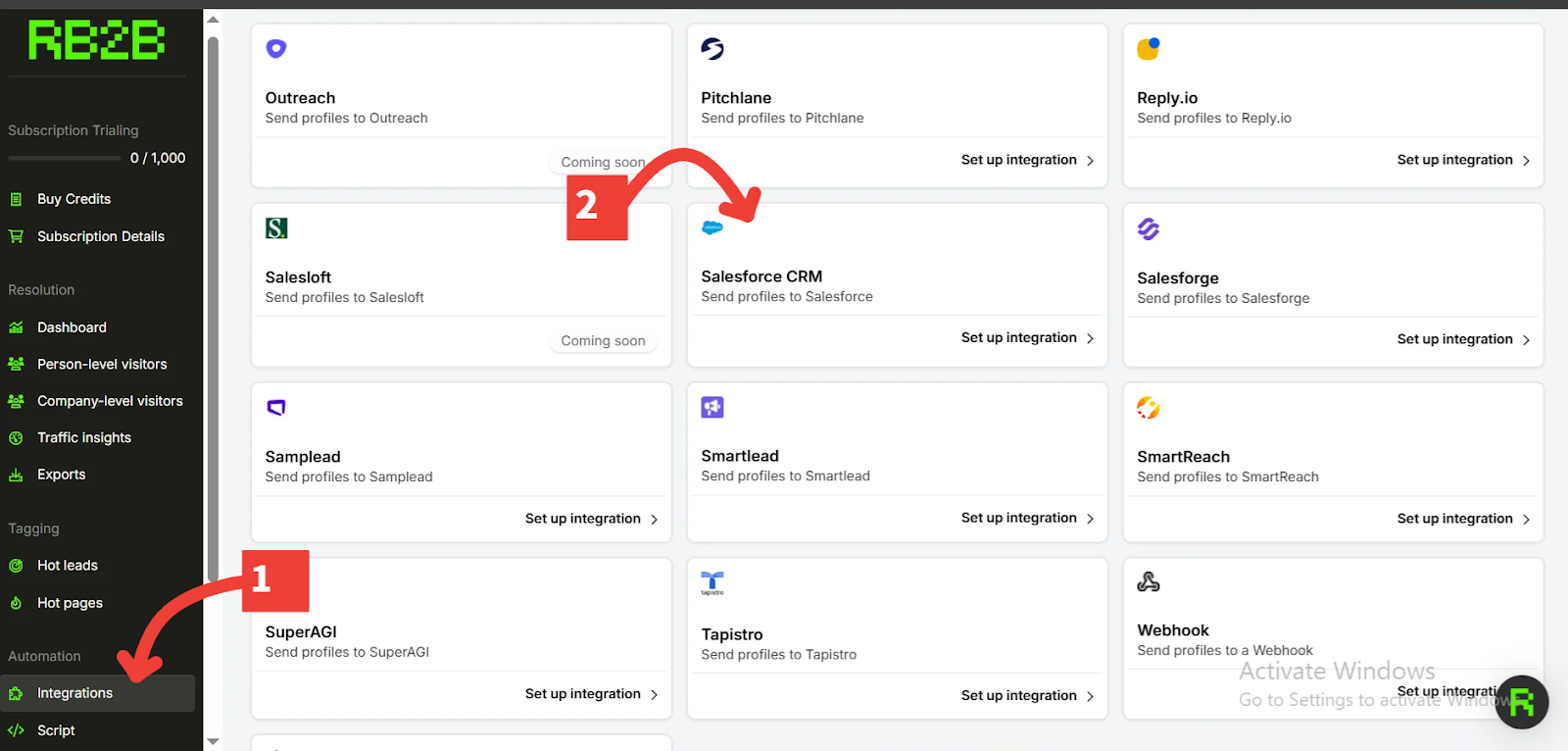The height and width of the screenshot is (751, 1568).
Task: Click the Samplead setup chevron arrow
Action: pos(654,520)
